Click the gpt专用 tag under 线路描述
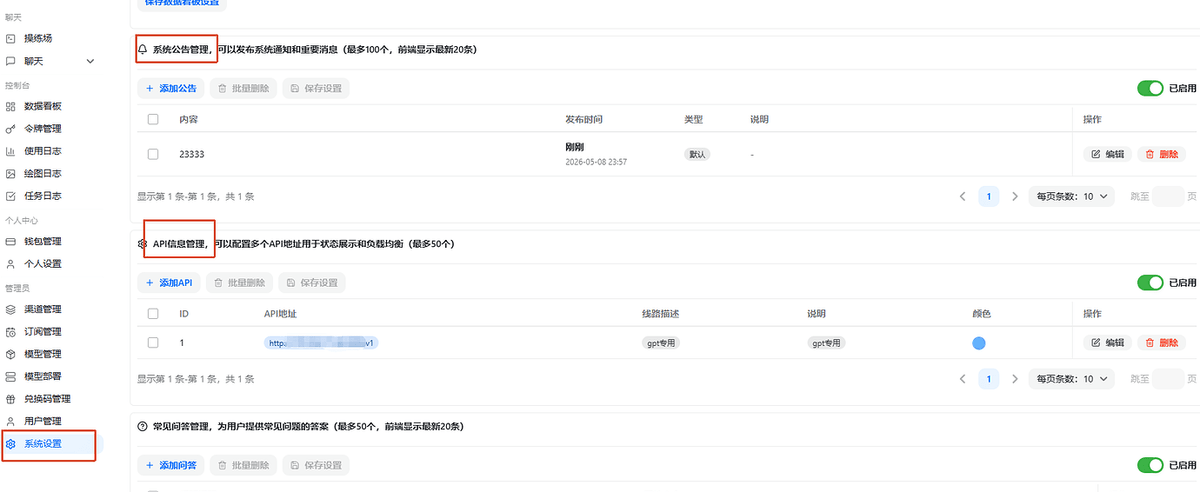 (x=661, y=342)
